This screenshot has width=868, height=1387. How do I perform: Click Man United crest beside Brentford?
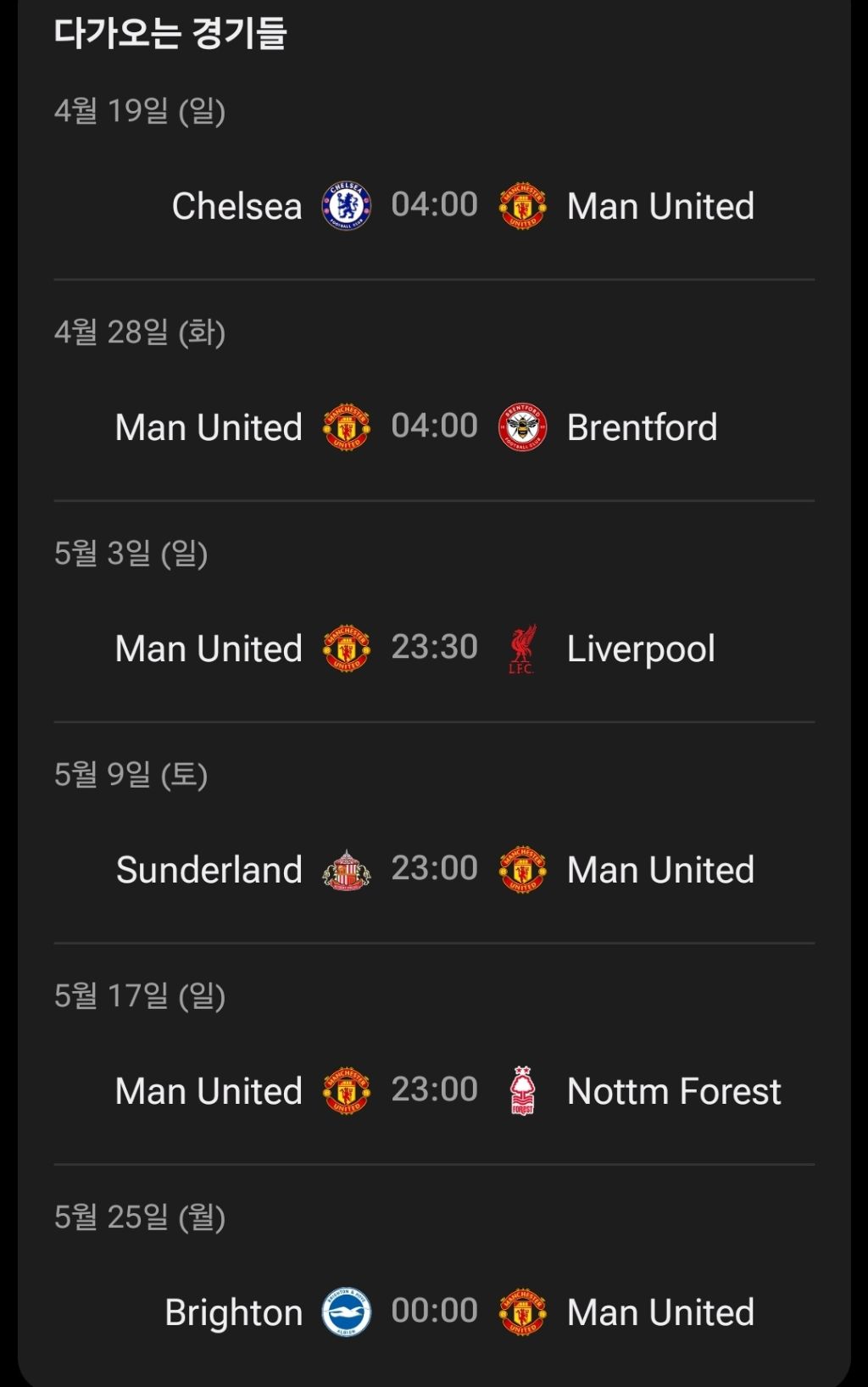pyautogui.click(x=346, y=427)
